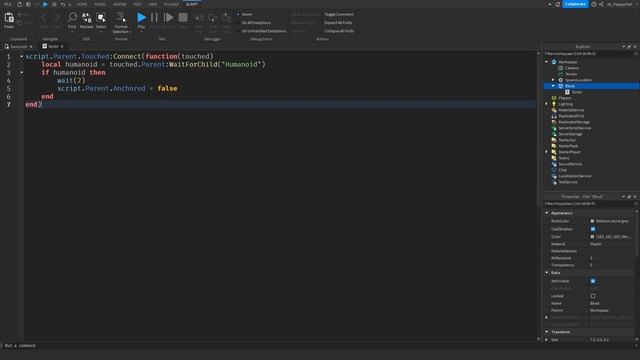The width and height of the screenshot is (640, 360).
Task: Click the Undo arrow in quick-access bar
Action: [x=62, y=4]
